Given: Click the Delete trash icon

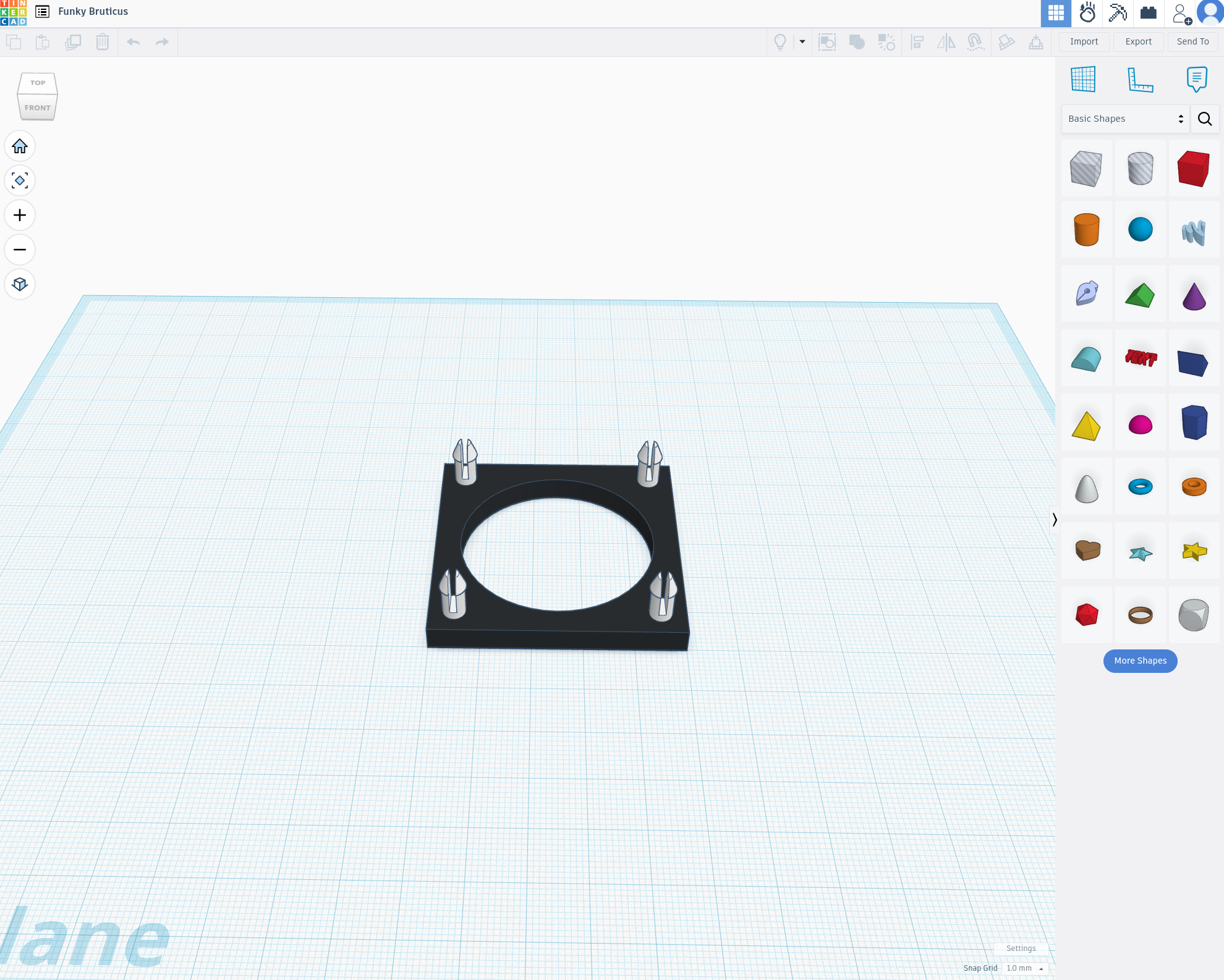Looking at the screenshot, I should coord(103,42).
